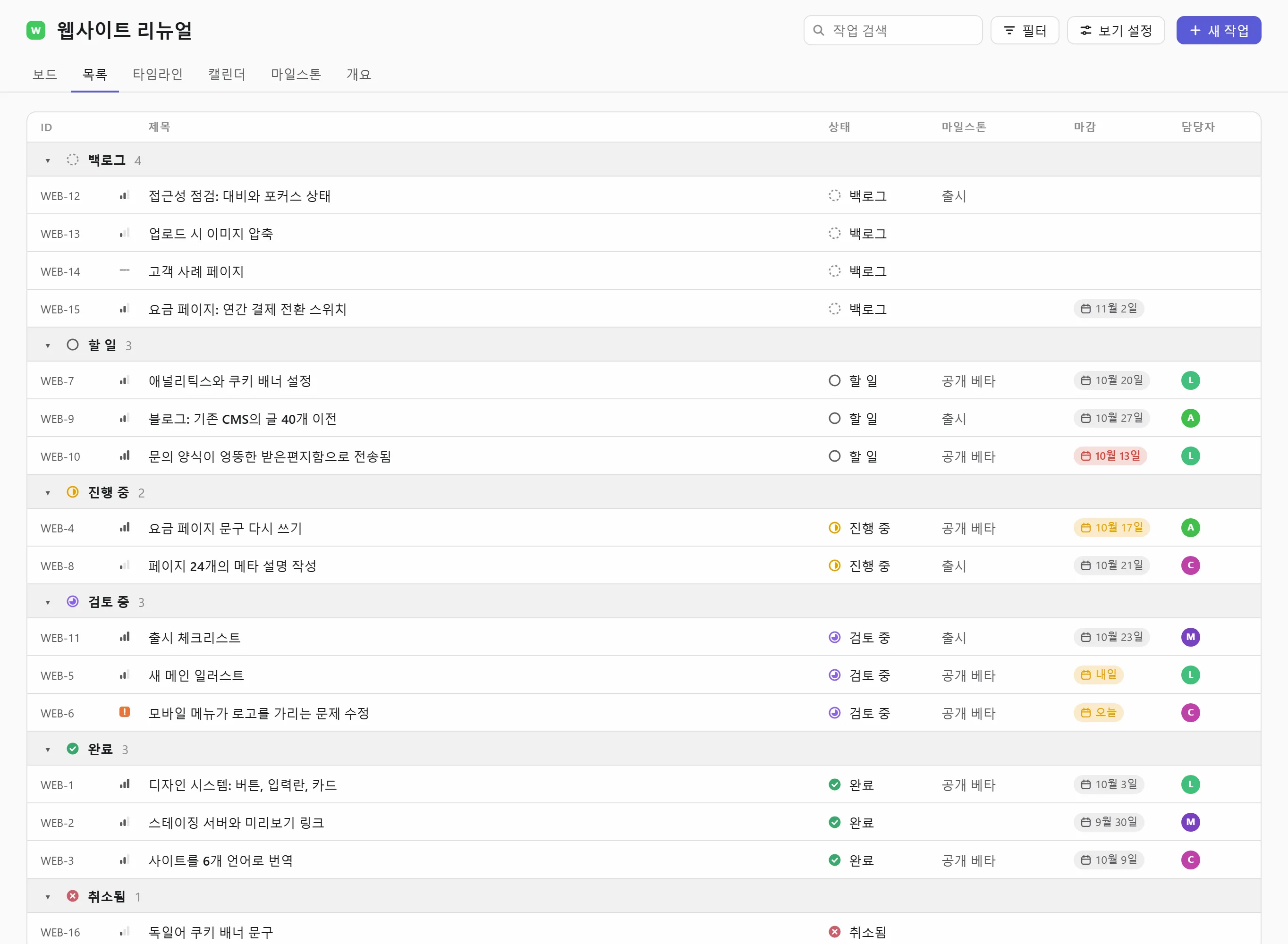The width and height of the screenshot is (1288, 944).
Task: Open the 캘린더 tab
Action: point(227,74)
